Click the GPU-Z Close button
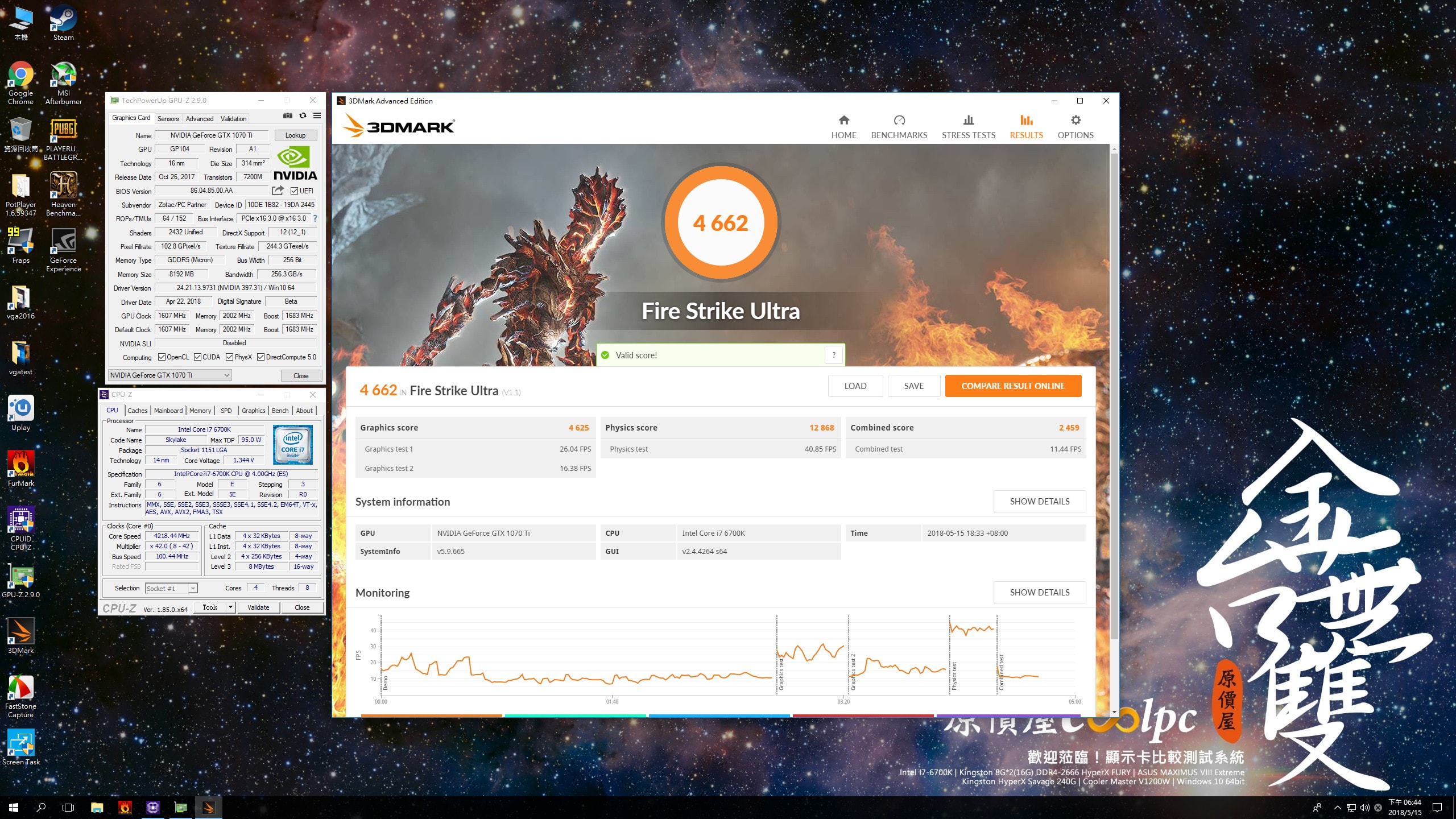 [301, 376]
